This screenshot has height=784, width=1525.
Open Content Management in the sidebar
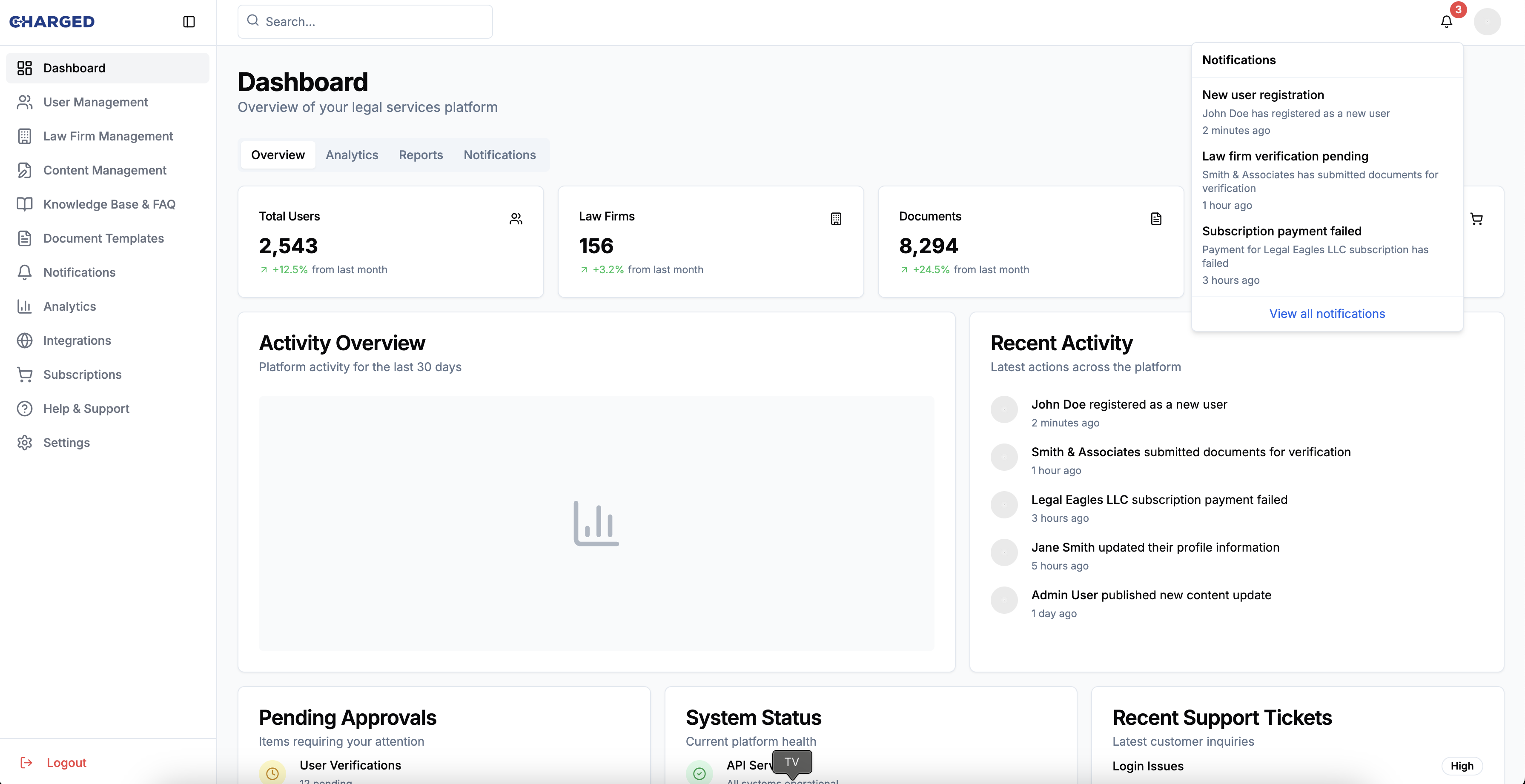tap(108, 170)
